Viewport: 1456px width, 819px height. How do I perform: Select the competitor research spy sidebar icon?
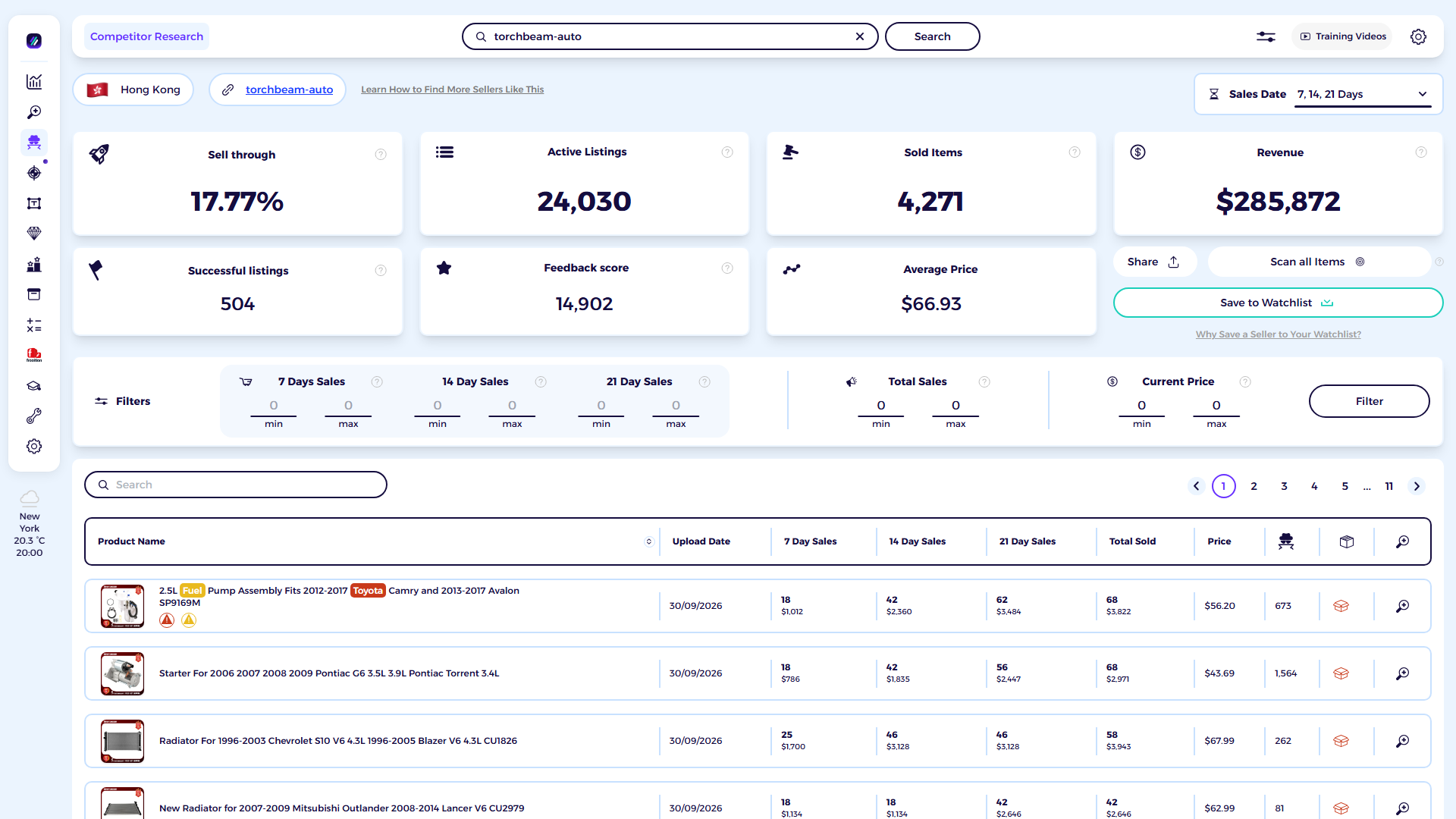click(x=34, y=143)
